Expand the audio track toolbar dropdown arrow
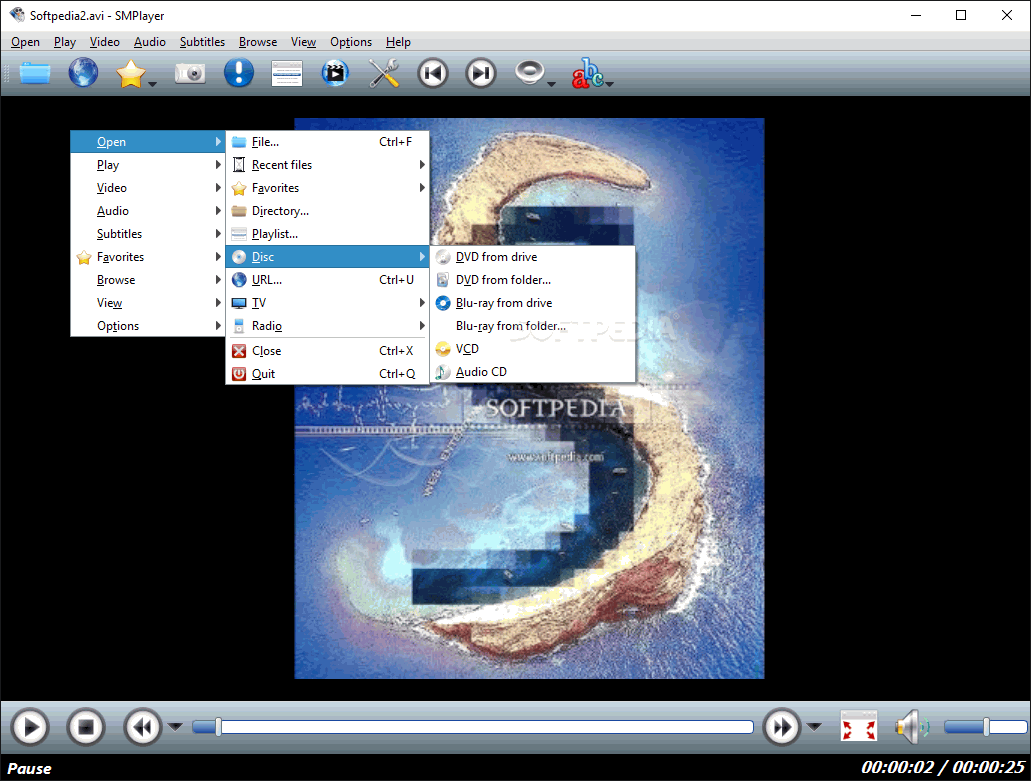 552,83
